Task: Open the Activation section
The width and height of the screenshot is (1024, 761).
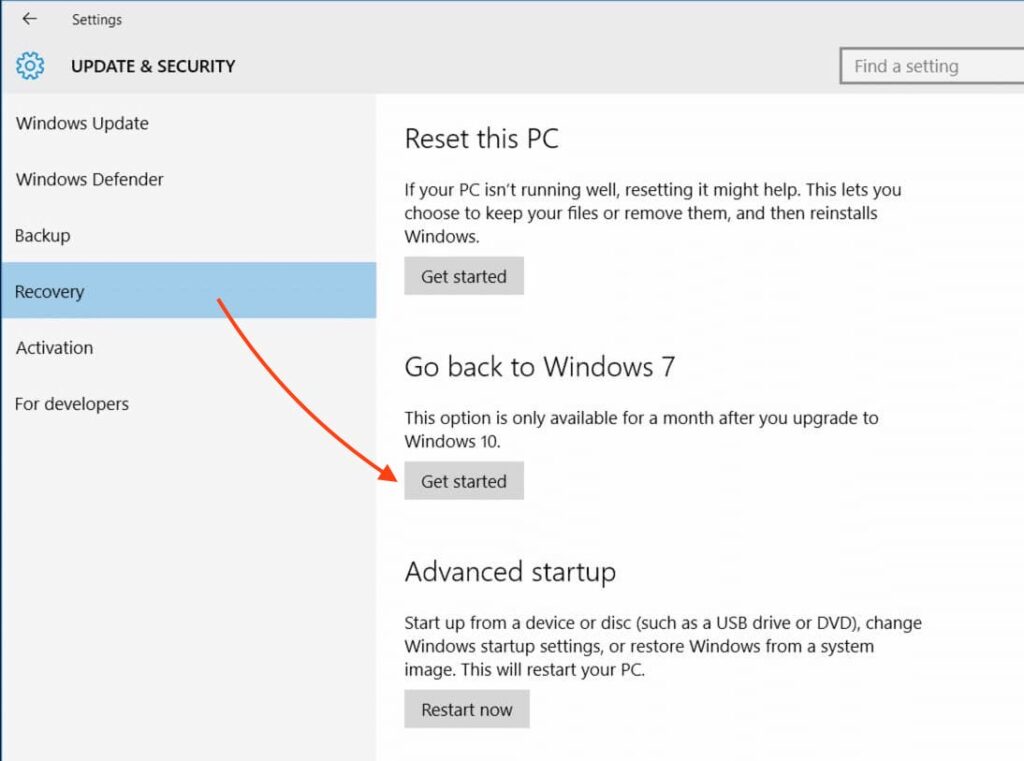Action: click(x=189, y=348)
